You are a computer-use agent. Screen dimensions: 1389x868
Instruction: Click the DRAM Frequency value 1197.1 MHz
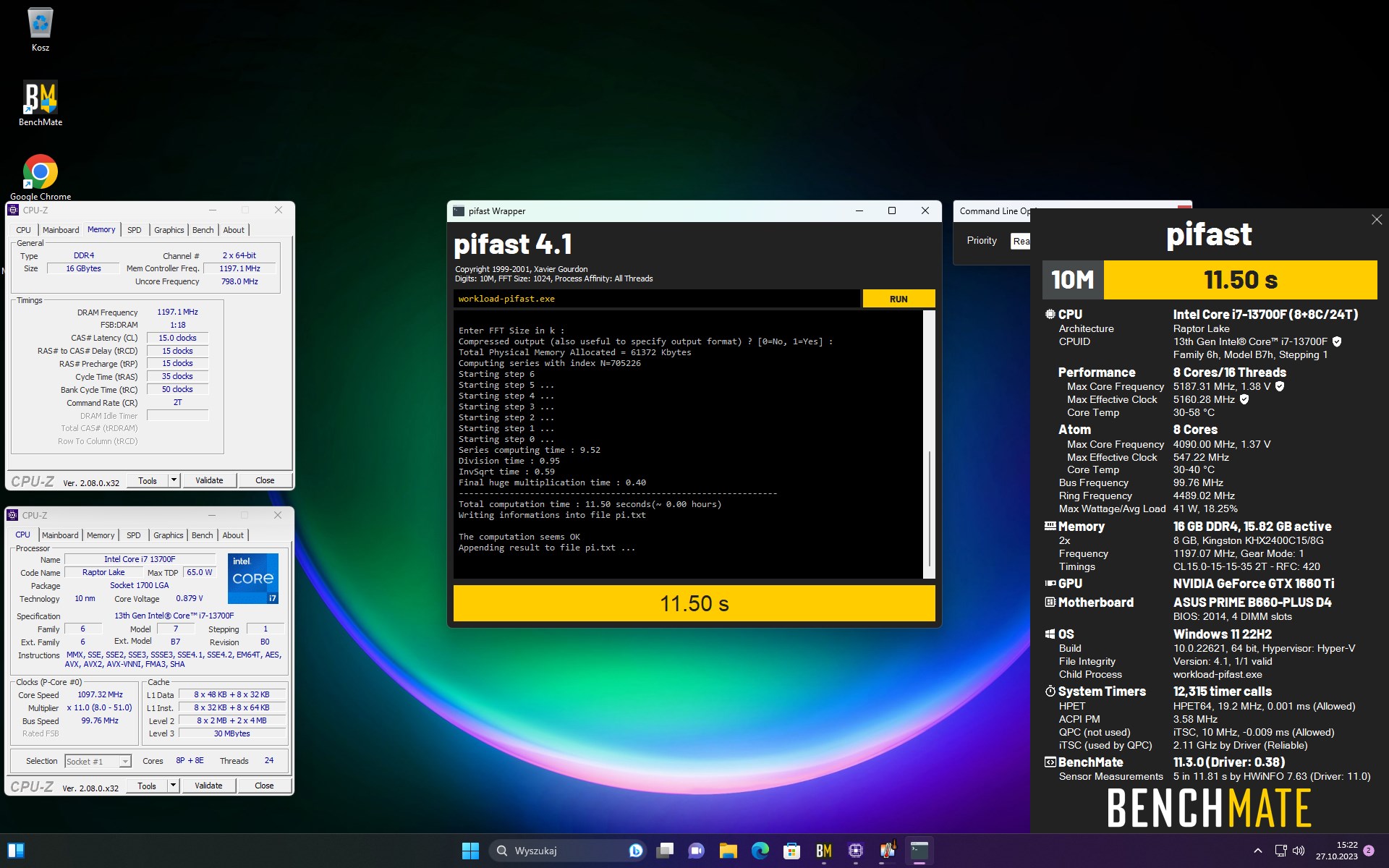click(x=177, y=312)
